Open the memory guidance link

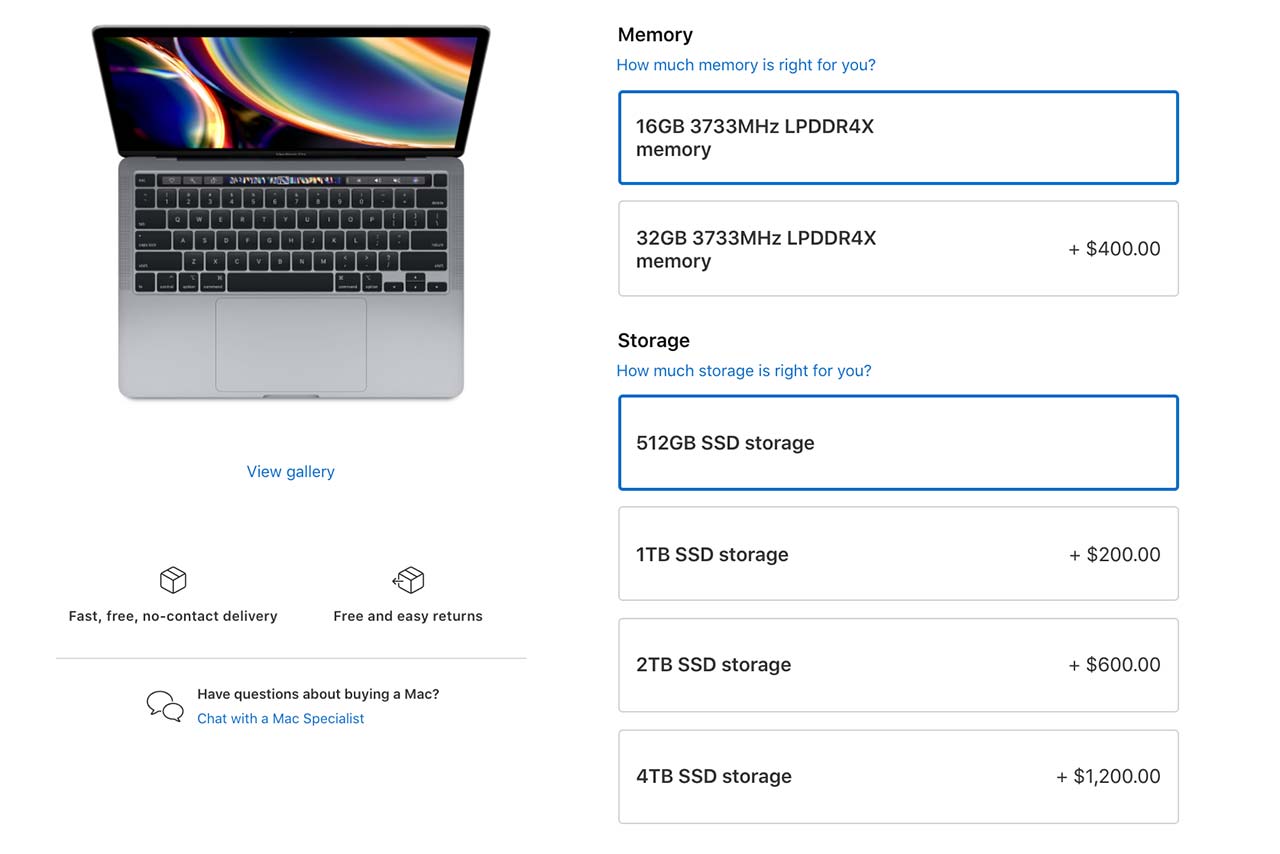point(746,64)
